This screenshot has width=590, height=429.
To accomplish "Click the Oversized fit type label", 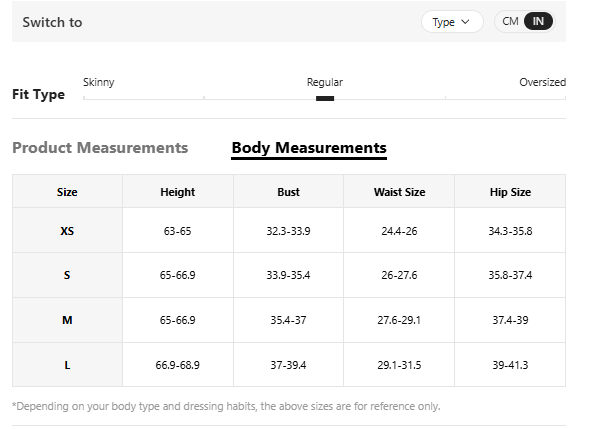I will 542,82.
